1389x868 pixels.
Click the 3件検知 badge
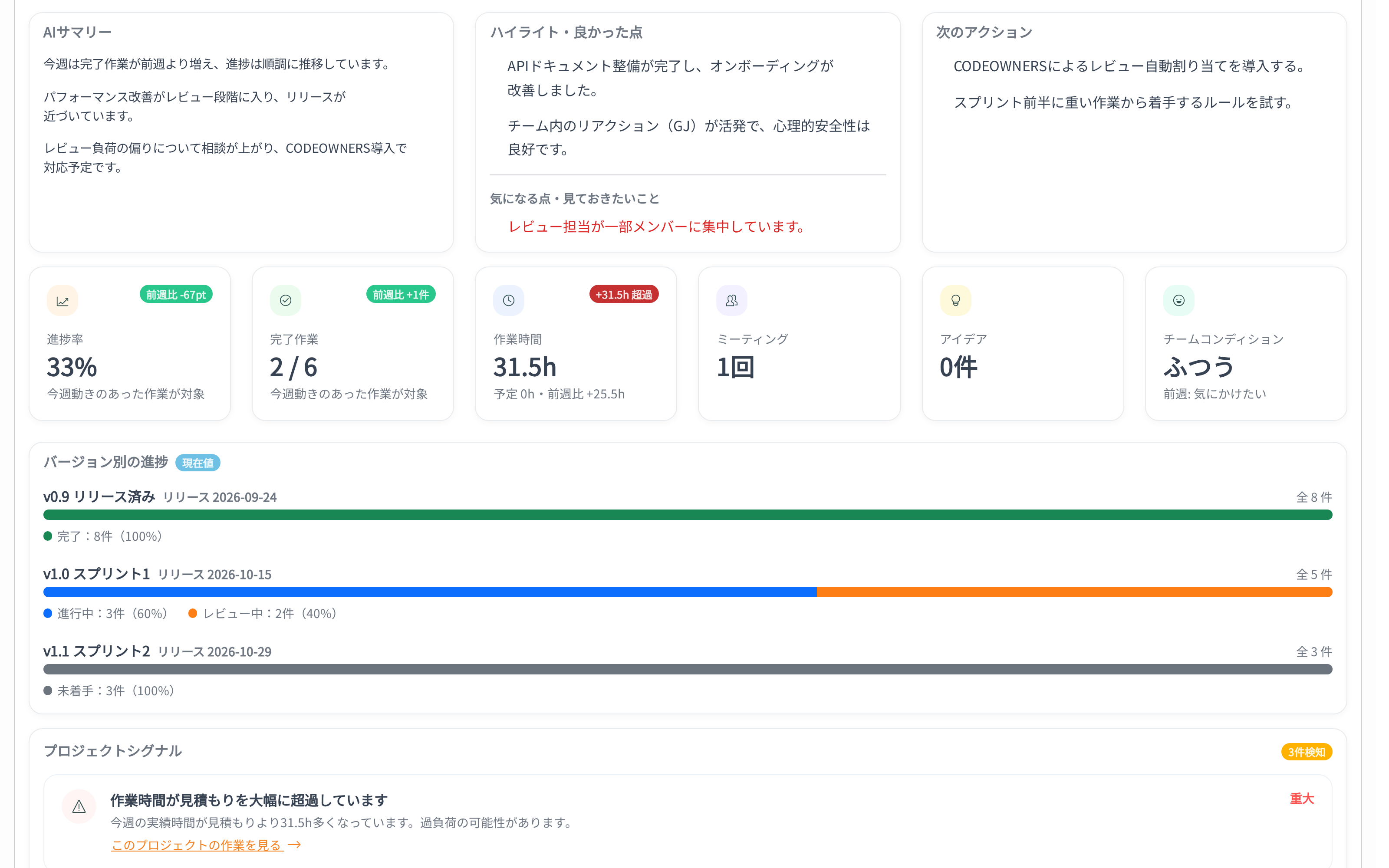(1307, 752)
